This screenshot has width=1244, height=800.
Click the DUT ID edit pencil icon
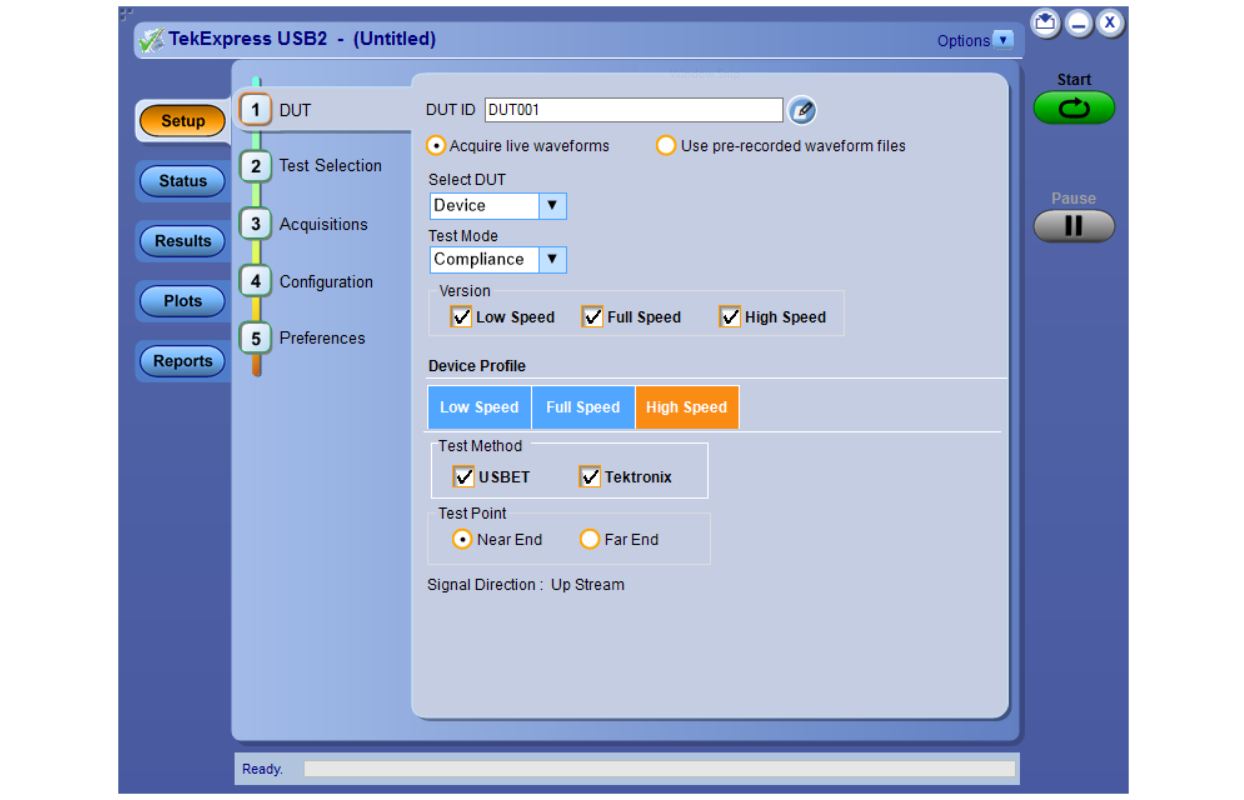[802, 110]
